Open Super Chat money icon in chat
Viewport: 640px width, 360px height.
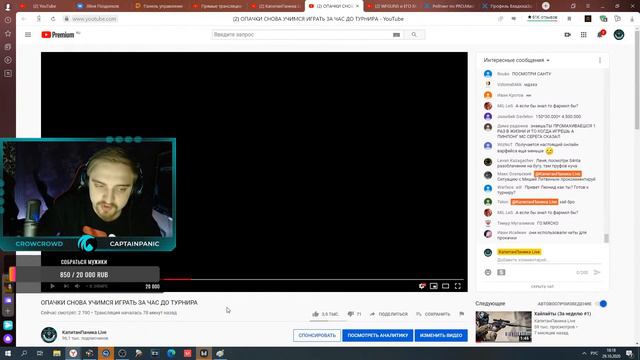[x=501, y=272]
